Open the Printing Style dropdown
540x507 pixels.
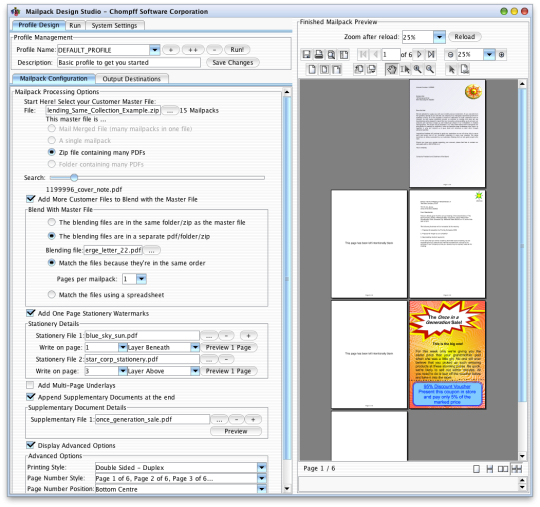tap(261, 467)
